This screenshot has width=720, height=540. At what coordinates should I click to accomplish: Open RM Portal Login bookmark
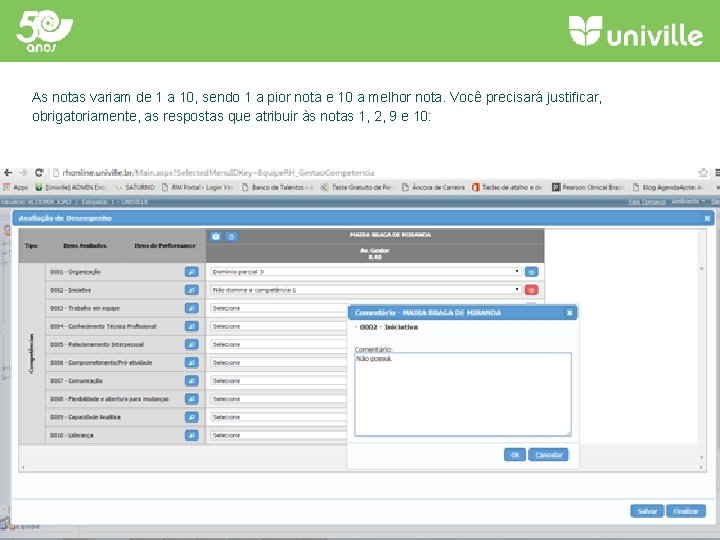point(198,187)
